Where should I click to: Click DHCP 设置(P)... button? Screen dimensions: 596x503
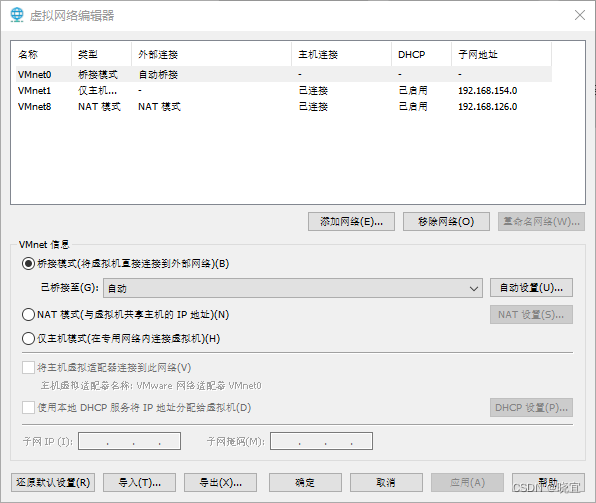click(531, 408)
